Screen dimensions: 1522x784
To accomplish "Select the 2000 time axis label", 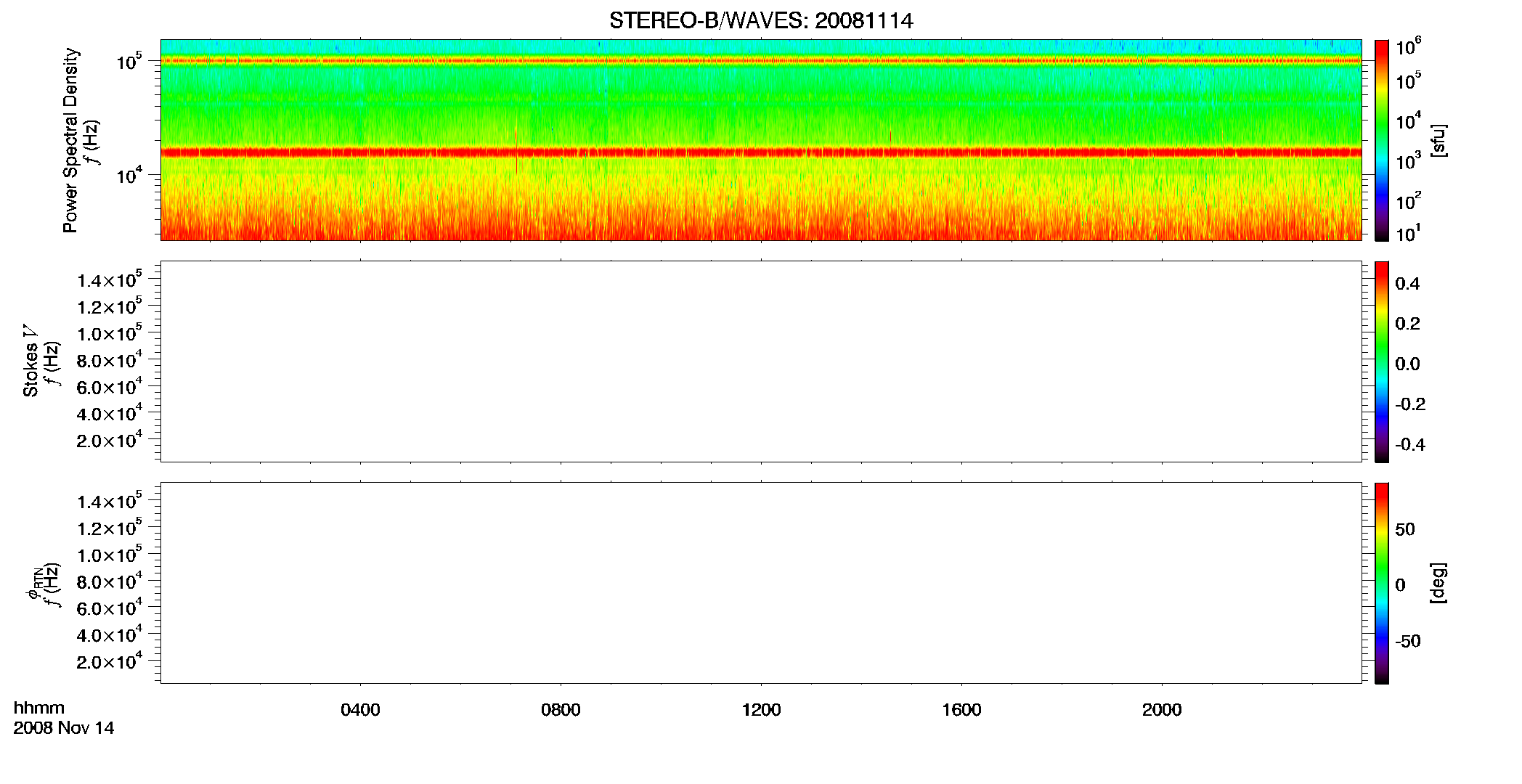I will click(x=1162, y=710).
